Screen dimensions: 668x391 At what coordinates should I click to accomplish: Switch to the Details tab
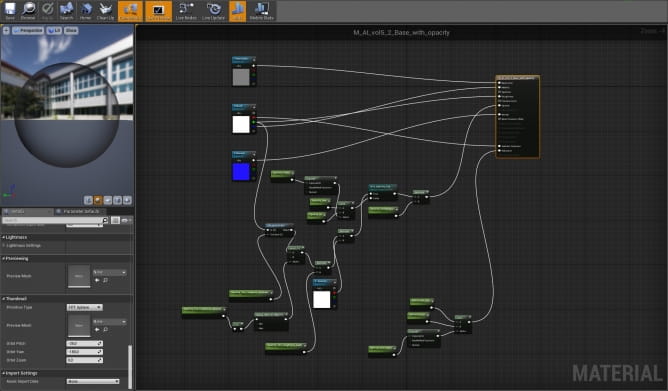tap(26, 211)
